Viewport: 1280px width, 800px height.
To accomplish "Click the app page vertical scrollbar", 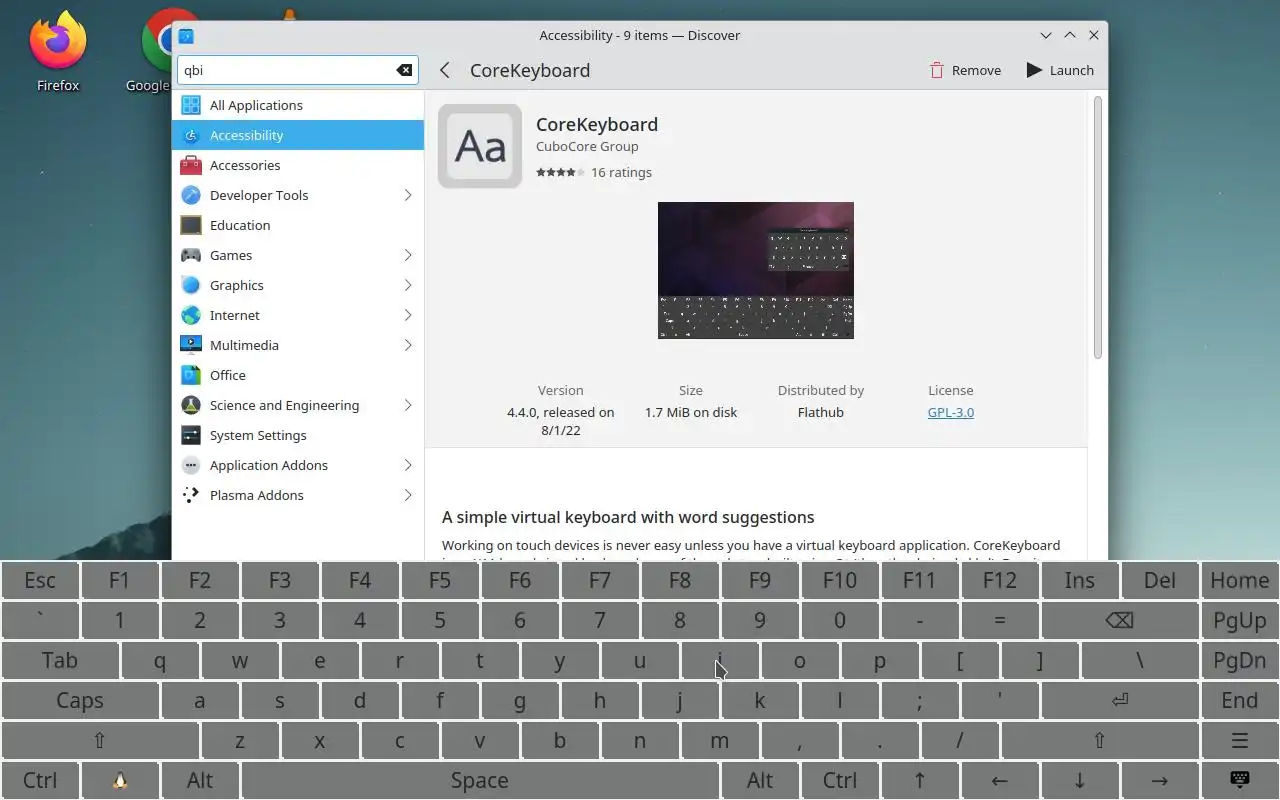I will click(x=1097, y=228).
